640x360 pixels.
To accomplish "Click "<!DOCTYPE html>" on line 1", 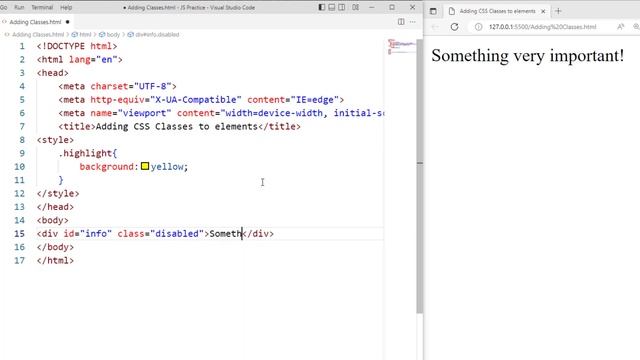I will (x=77, y=46).
